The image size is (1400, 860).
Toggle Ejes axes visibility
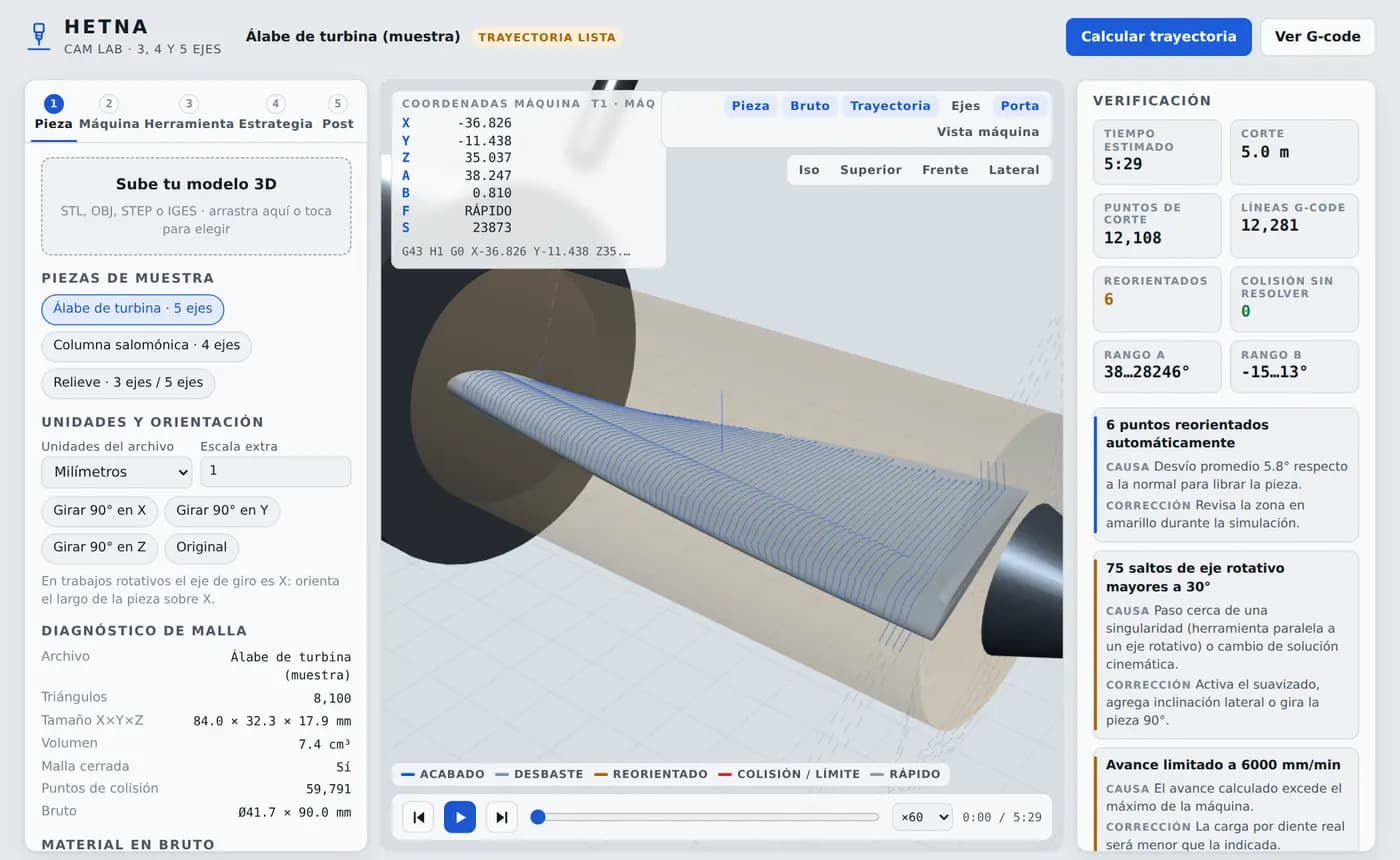(x=966, y=106)
